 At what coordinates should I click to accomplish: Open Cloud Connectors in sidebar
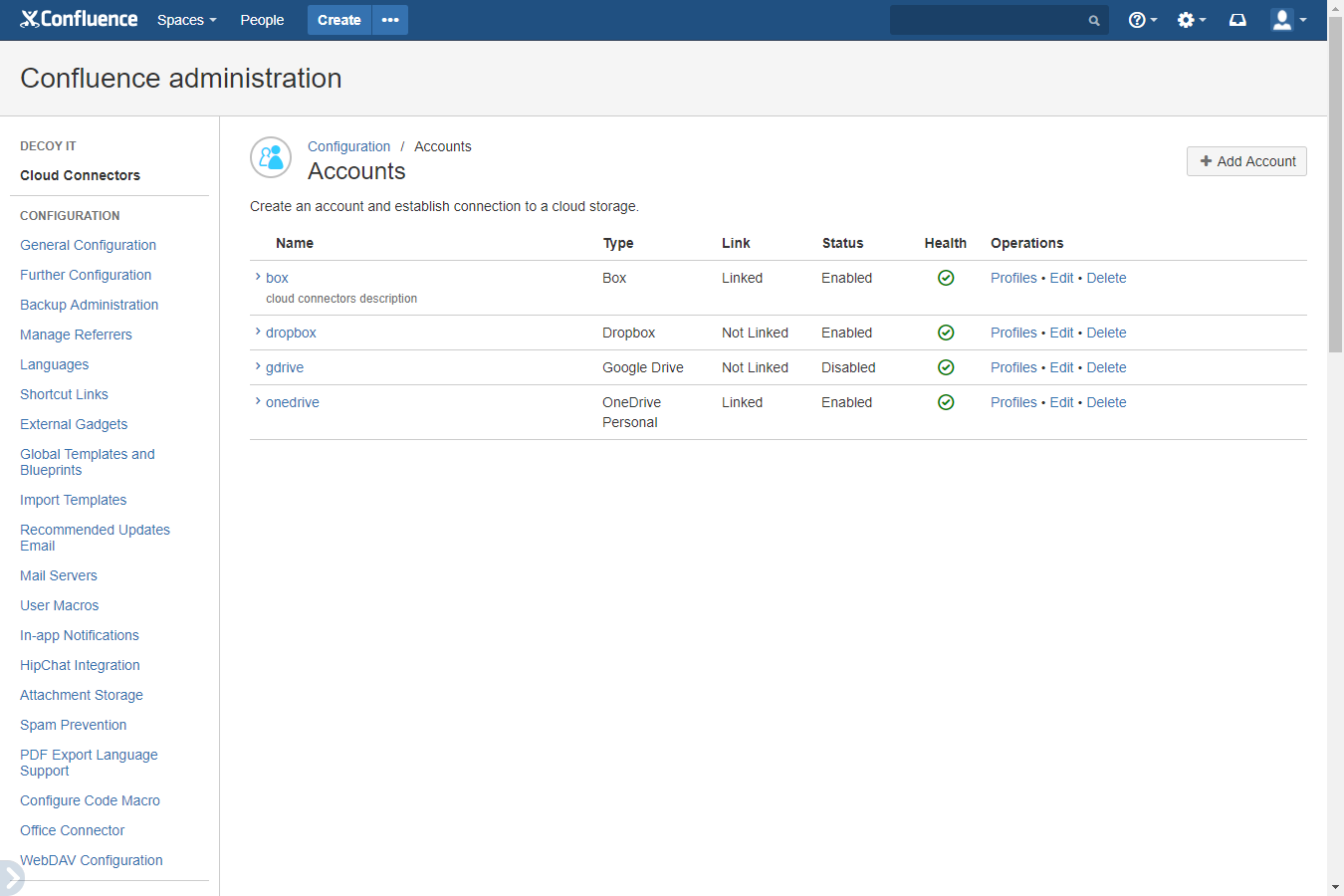[x=80, y=175]
